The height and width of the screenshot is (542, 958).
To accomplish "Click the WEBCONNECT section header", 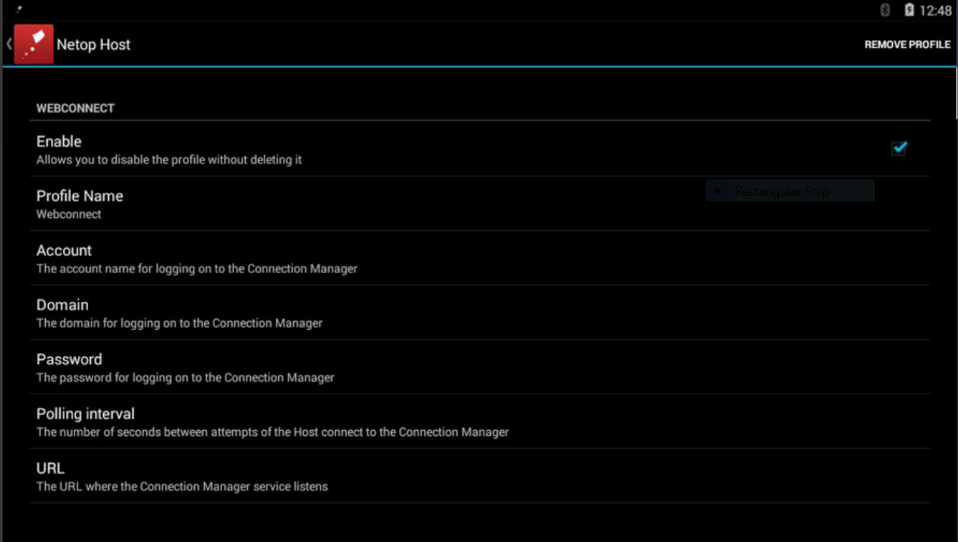I will coord(75,108).
